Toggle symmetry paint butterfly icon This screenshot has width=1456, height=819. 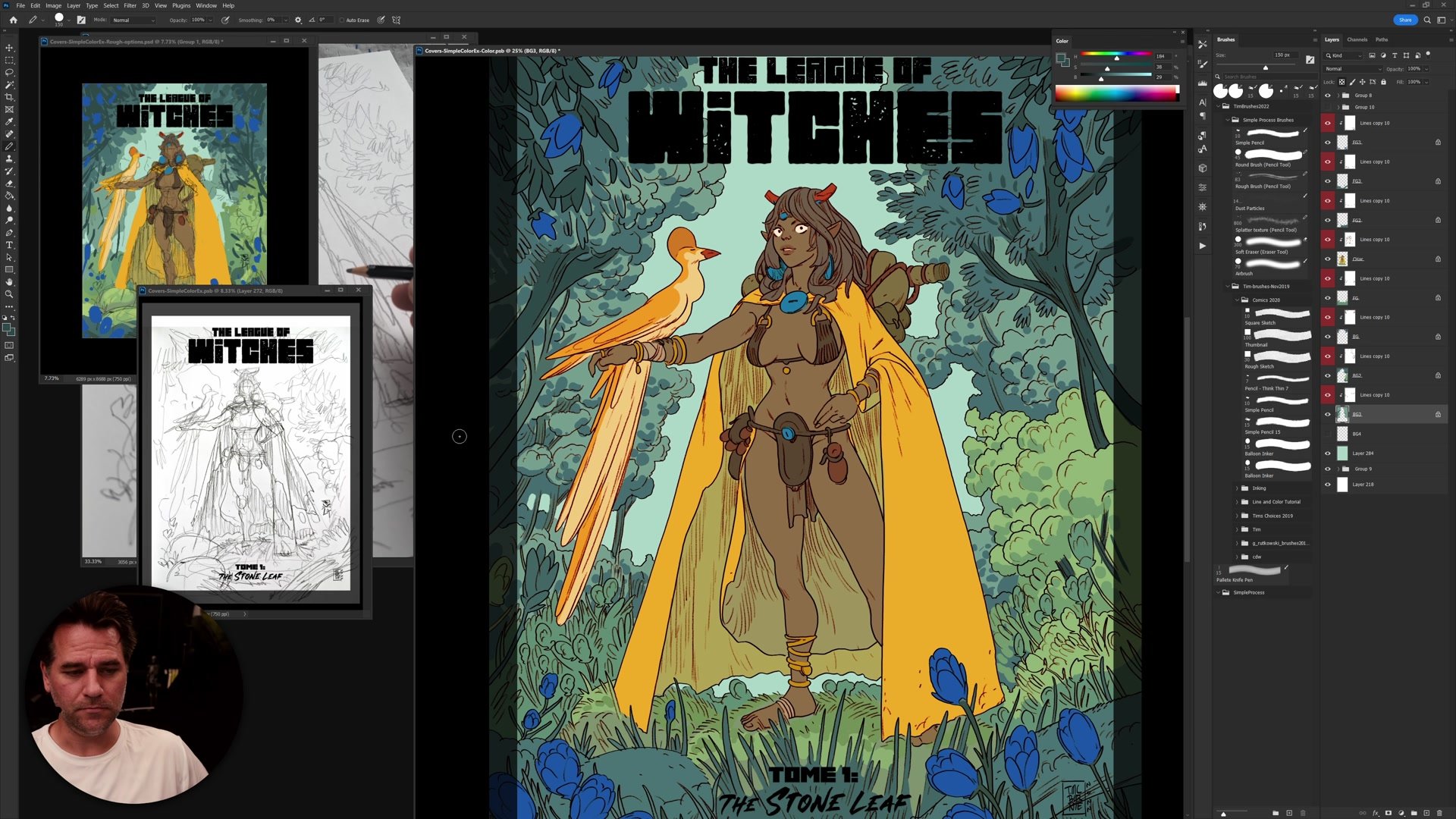(x=396, y=20)
